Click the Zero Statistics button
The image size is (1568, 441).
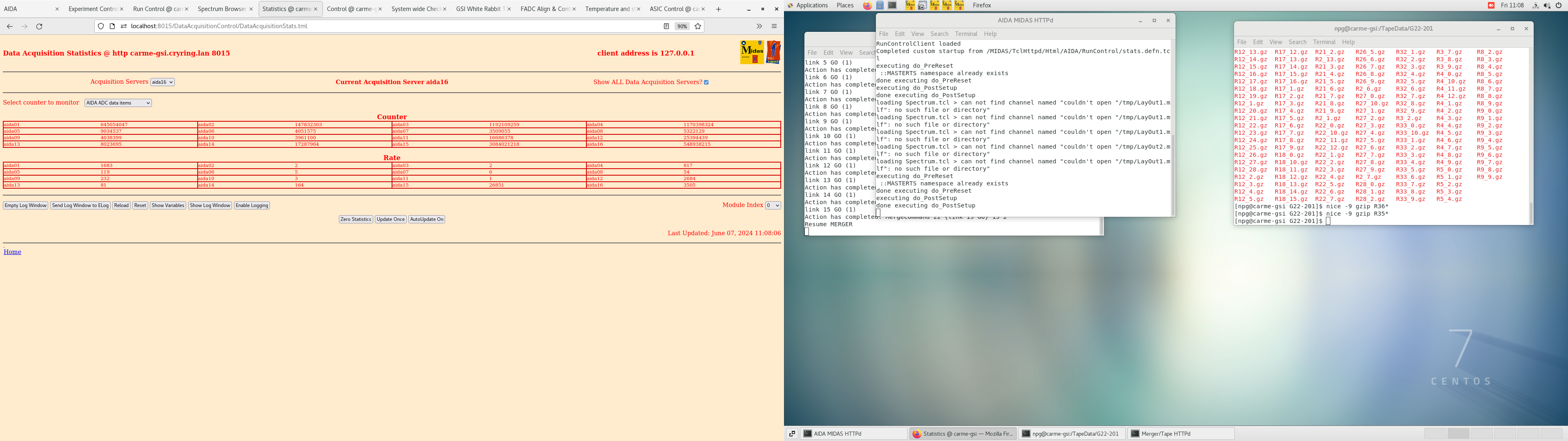tap(356, 219)
